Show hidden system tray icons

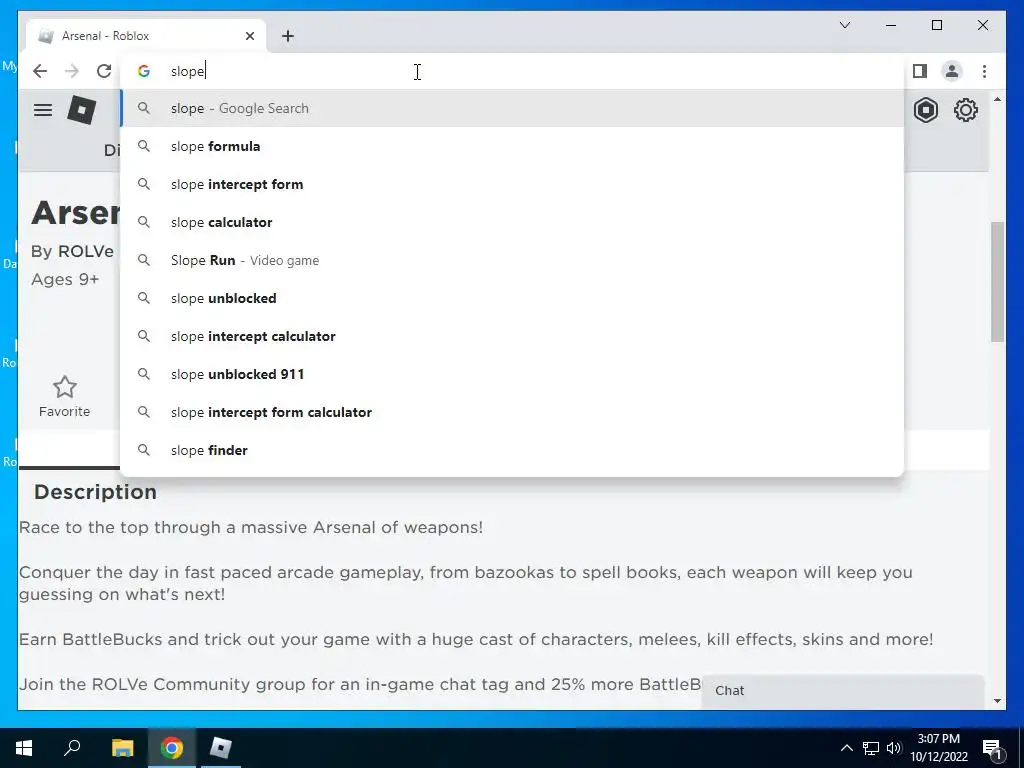846,748
